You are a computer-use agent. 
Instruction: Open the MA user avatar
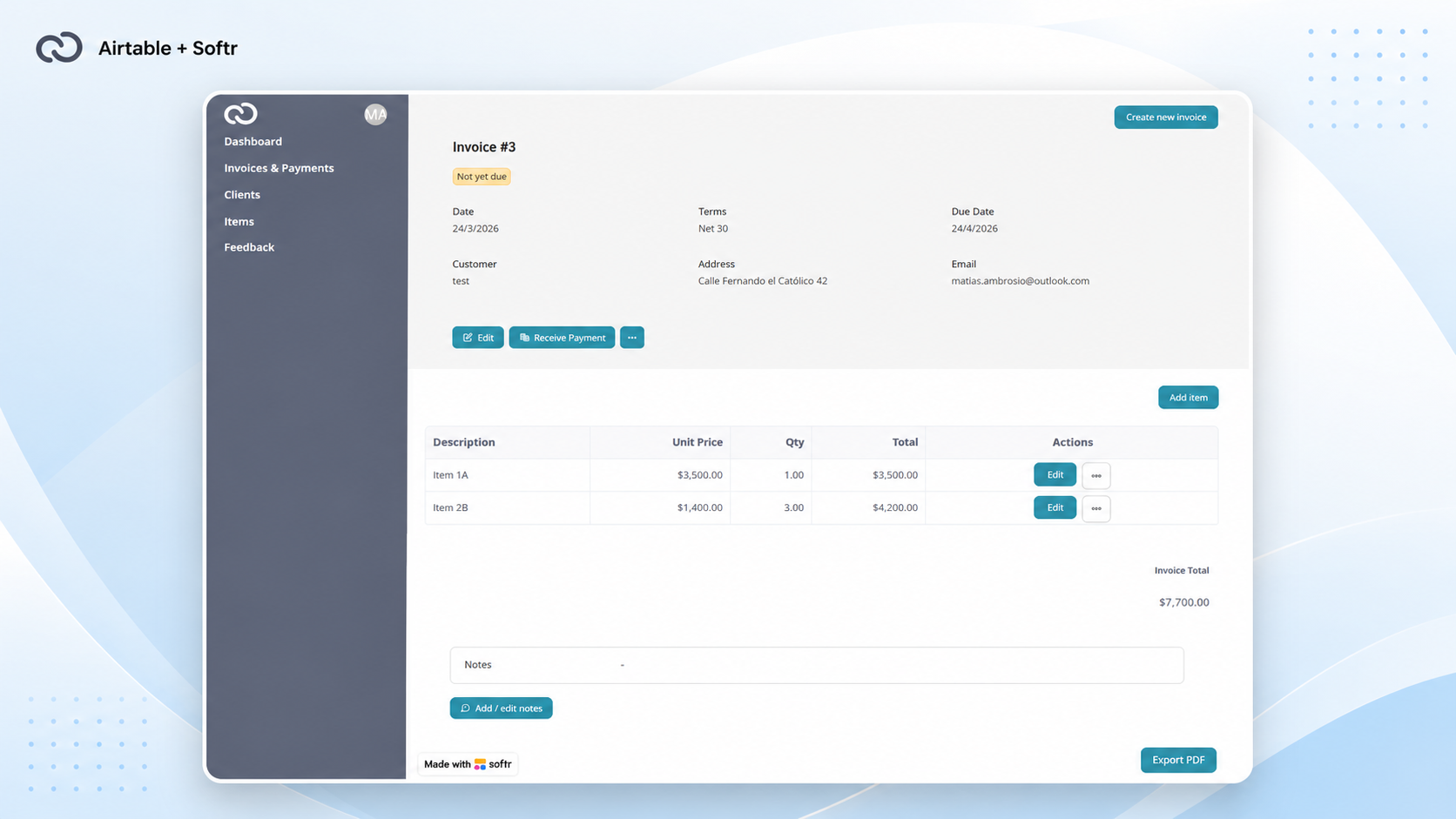[375, 114]
